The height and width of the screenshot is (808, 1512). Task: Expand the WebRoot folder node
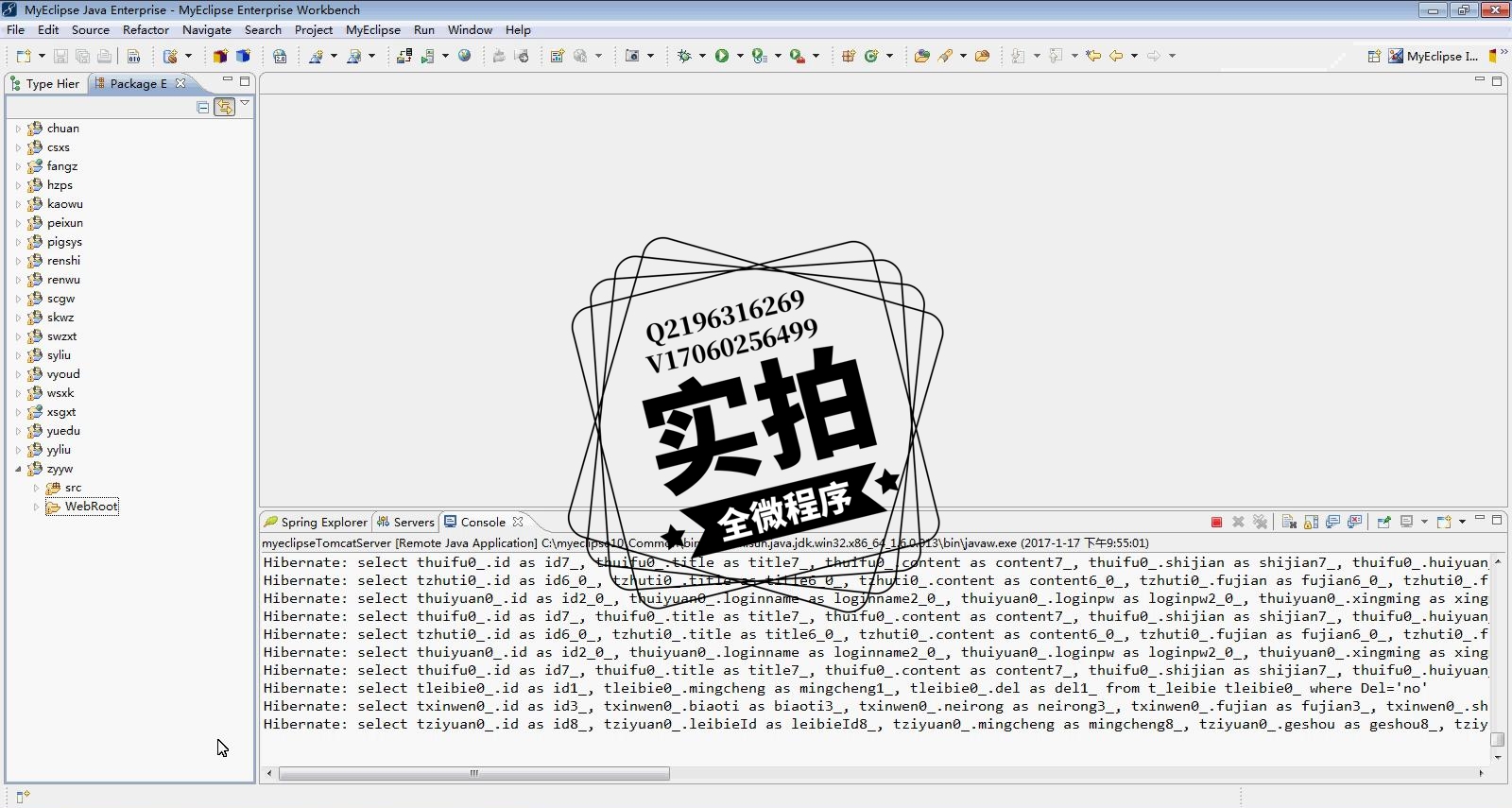(x=36, y=507)
